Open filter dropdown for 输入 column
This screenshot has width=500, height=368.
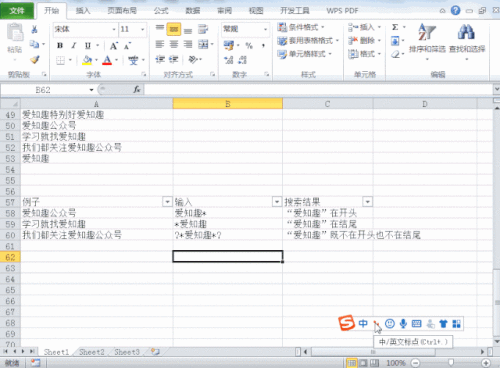coord(277,202)
